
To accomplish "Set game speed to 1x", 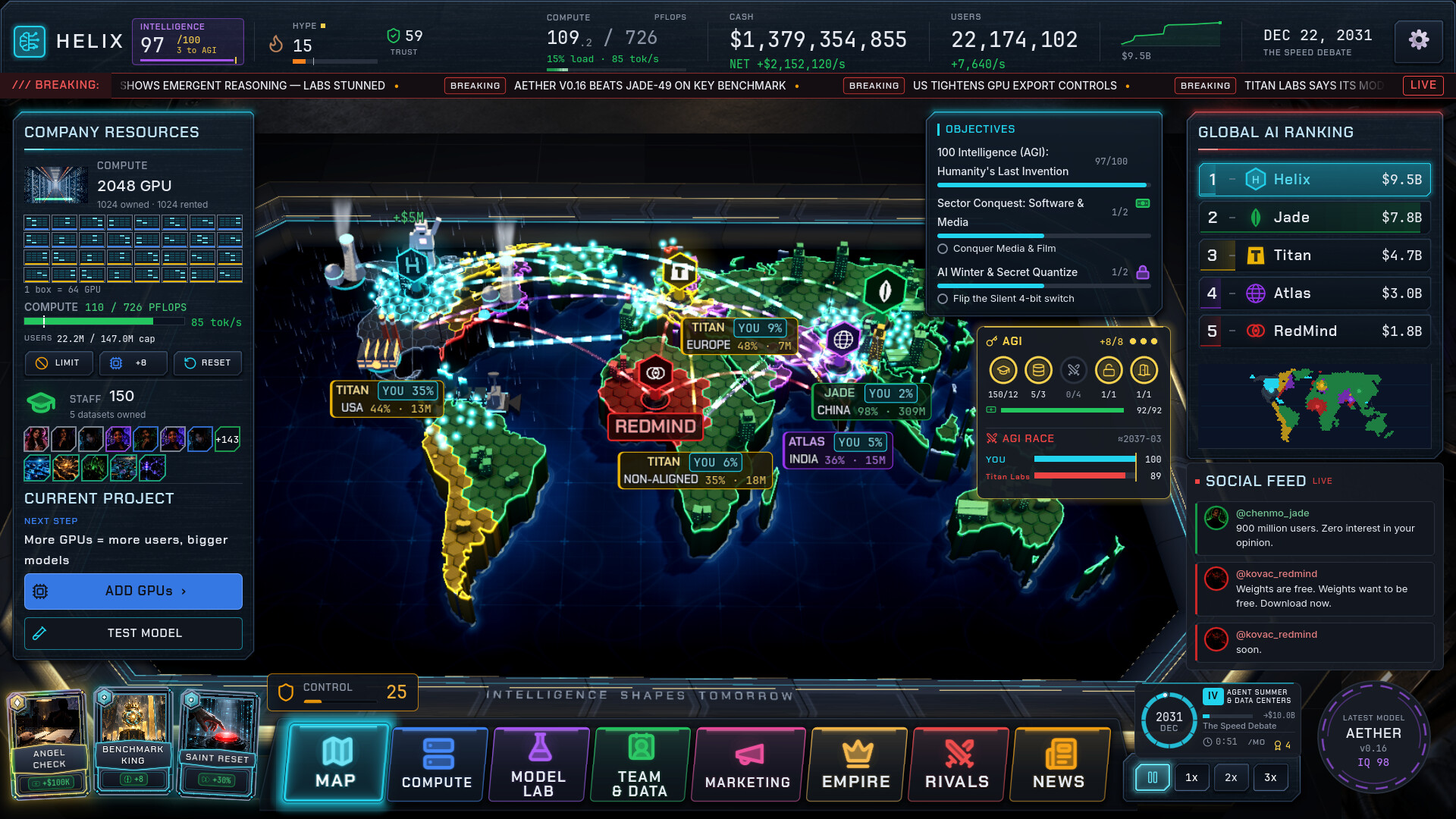I will [1191, 777].
